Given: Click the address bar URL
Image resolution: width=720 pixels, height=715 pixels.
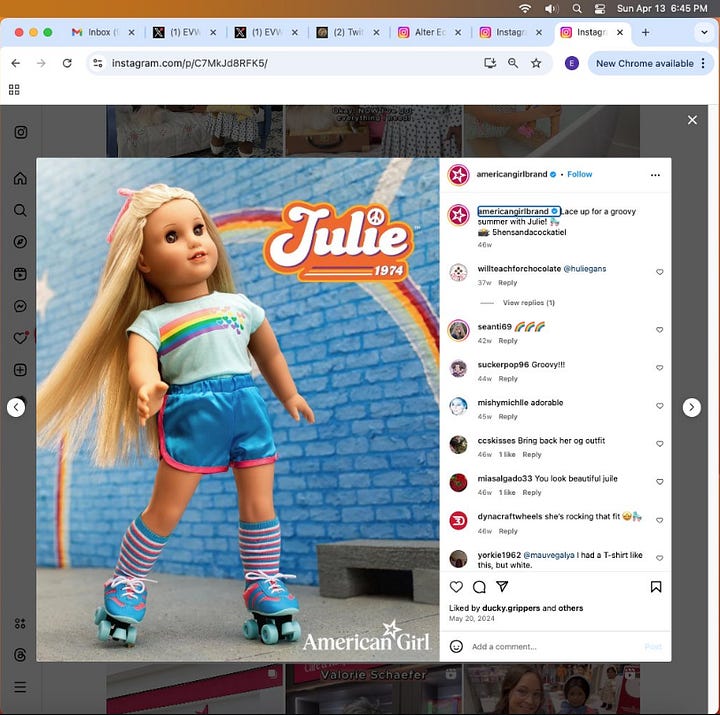Looking at the screenshot, I should point(190,63).
